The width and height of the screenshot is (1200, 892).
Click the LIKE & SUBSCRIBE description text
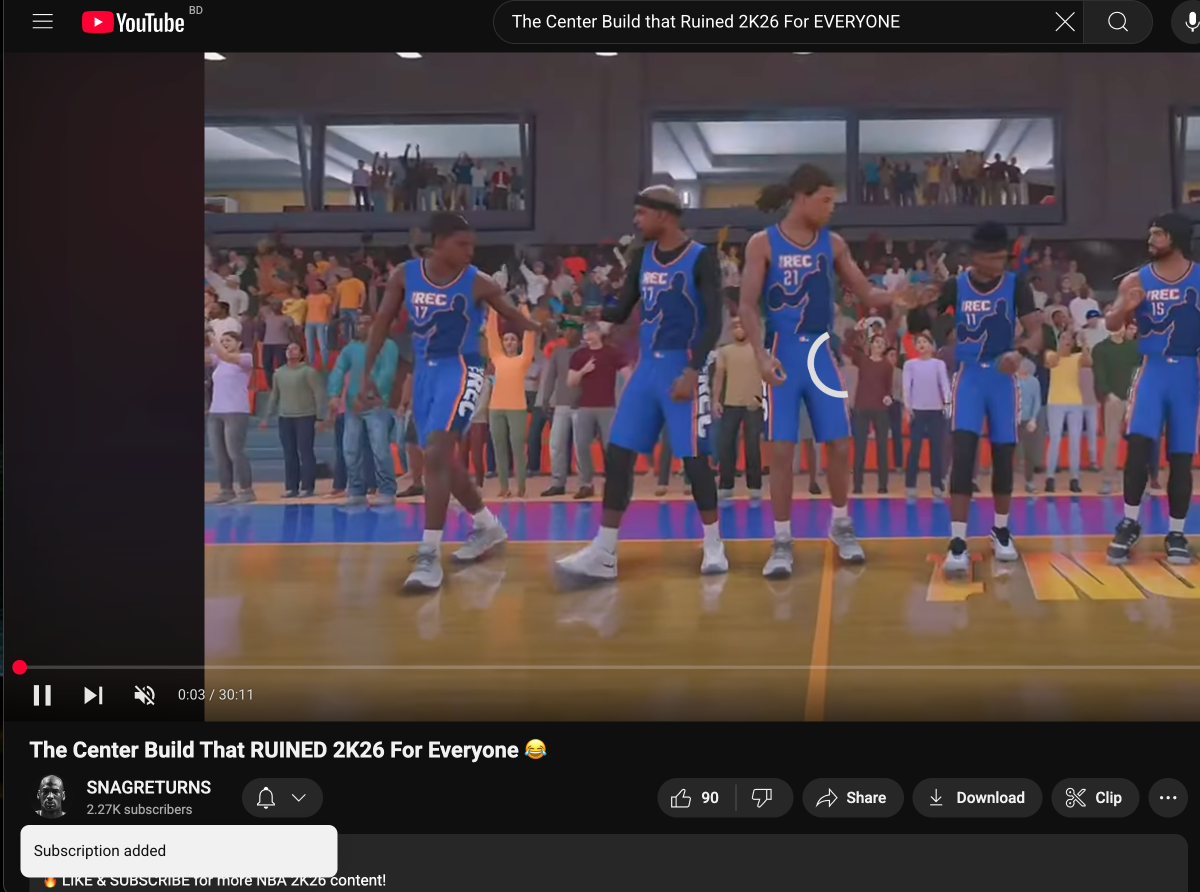click(214, 881)
